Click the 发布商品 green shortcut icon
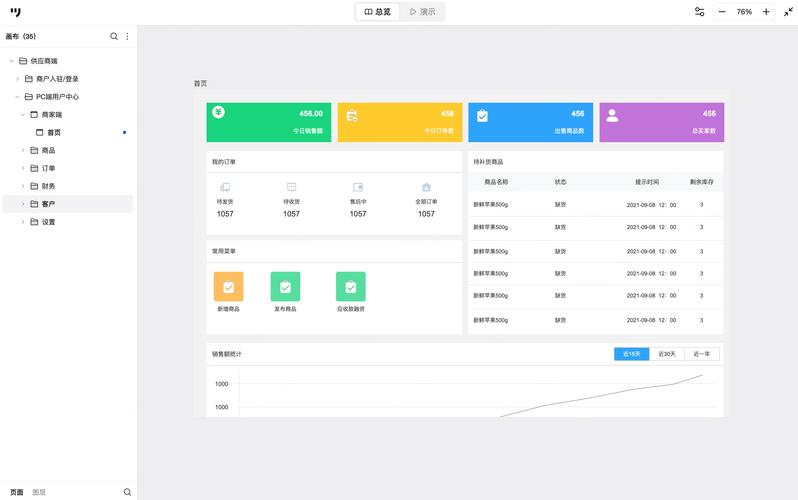Screen dimensions: 798x500 [285, 287]
